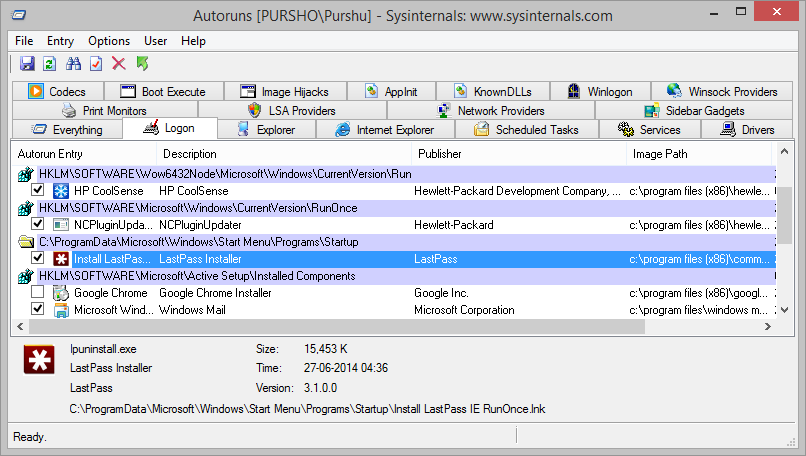Switch to the Sidebar Gadgets tab
806x456 pixels.
(694, 111)
